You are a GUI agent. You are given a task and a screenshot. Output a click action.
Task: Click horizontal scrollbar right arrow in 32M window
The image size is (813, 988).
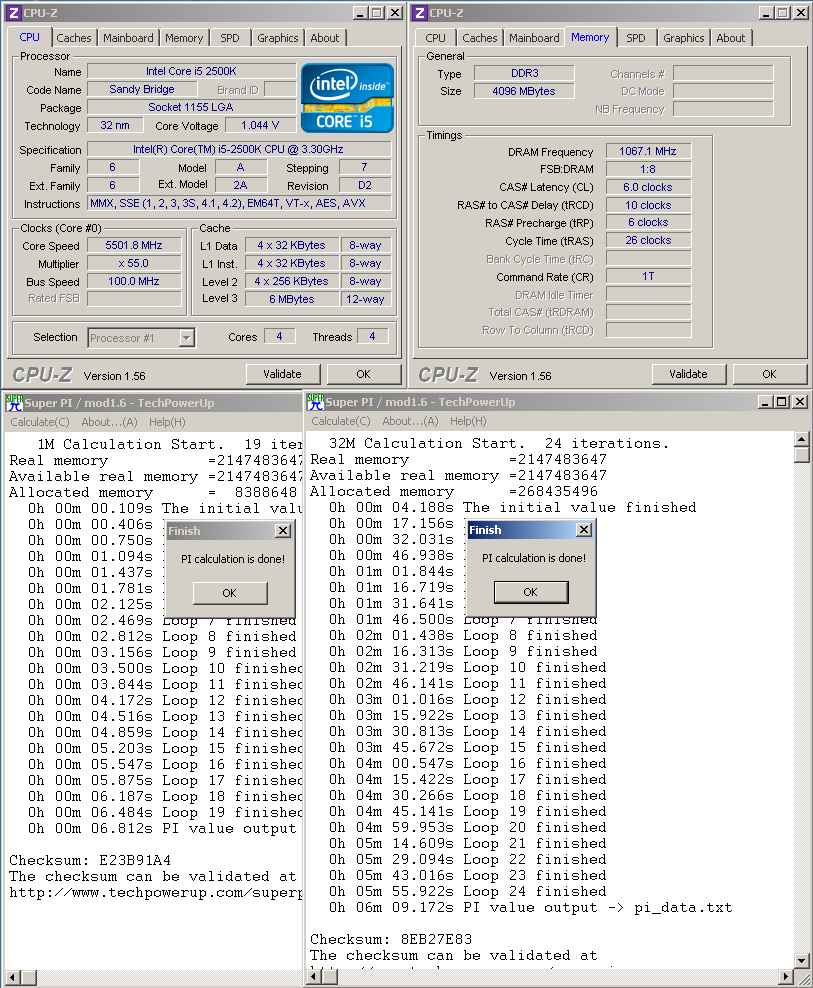[x=786, y=977]
